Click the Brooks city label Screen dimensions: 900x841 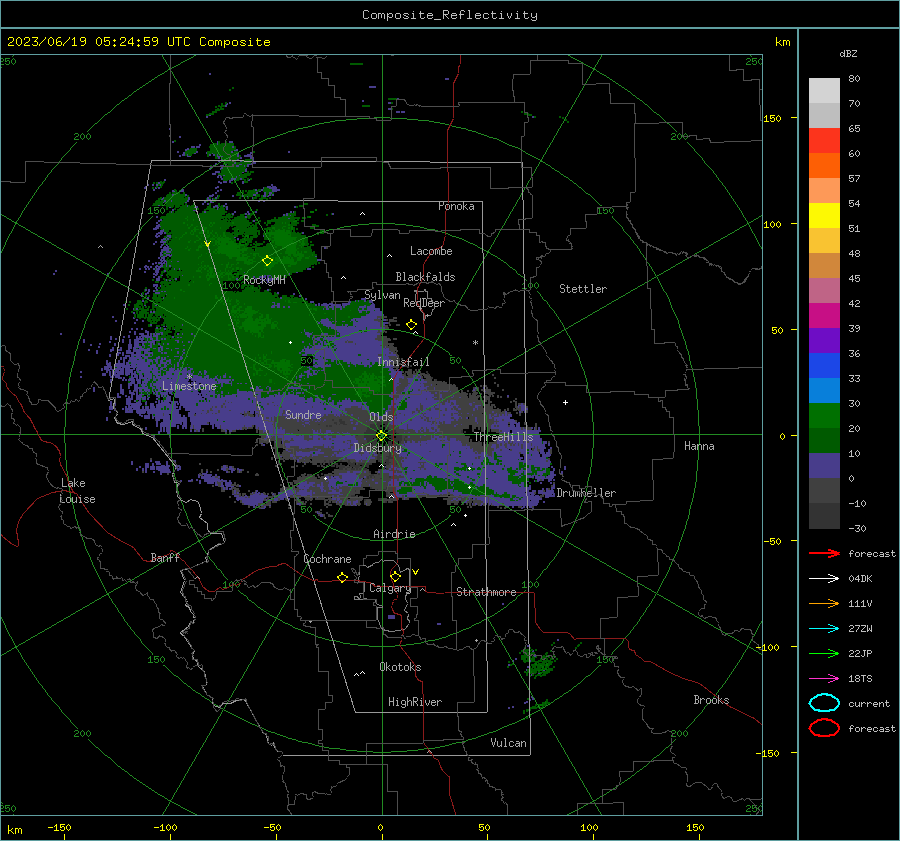[x=711, y=700]
